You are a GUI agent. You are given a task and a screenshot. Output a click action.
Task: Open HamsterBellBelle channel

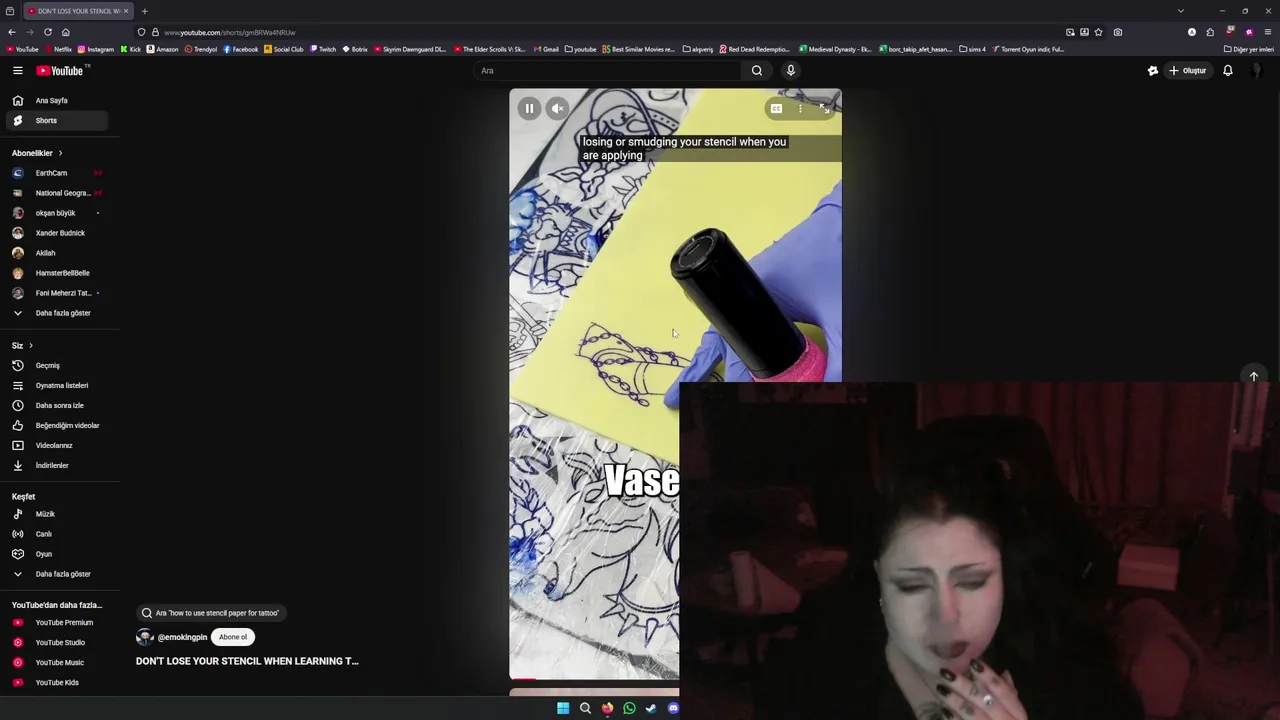55,273
